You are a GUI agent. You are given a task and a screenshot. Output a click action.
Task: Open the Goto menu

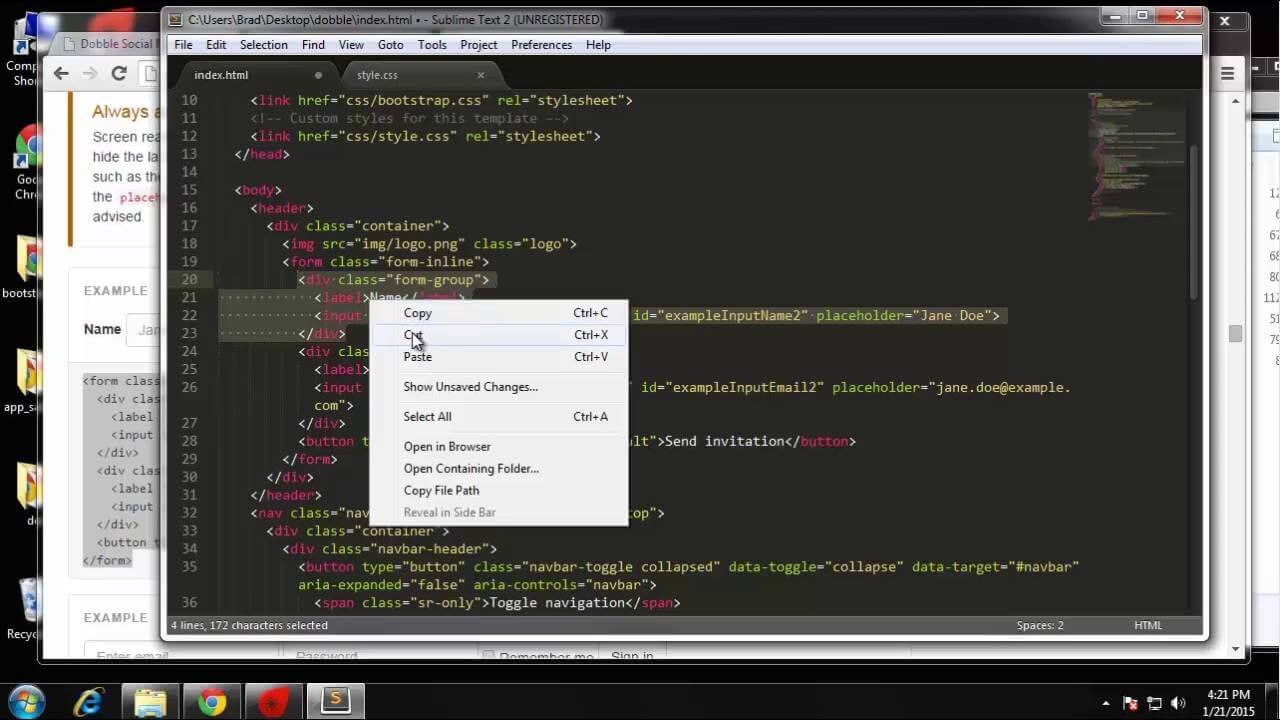click(x=391, y=45)
